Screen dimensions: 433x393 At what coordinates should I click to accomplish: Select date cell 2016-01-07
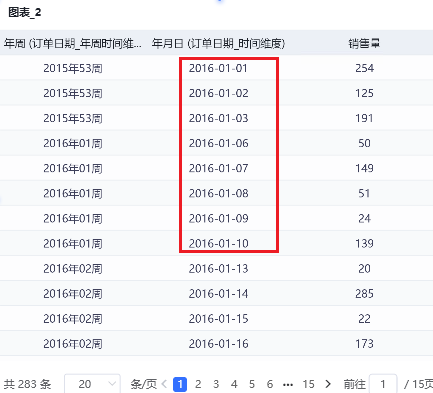click(x=218, y=168)
